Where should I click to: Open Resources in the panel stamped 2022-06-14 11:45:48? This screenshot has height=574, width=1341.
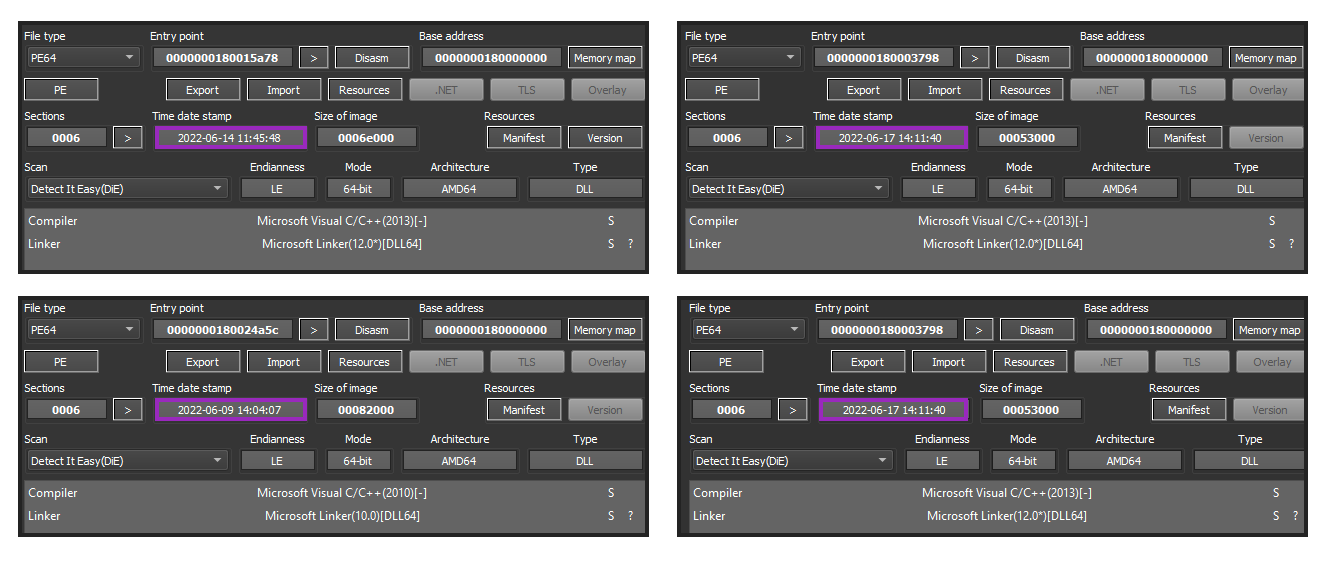point(364,90)
